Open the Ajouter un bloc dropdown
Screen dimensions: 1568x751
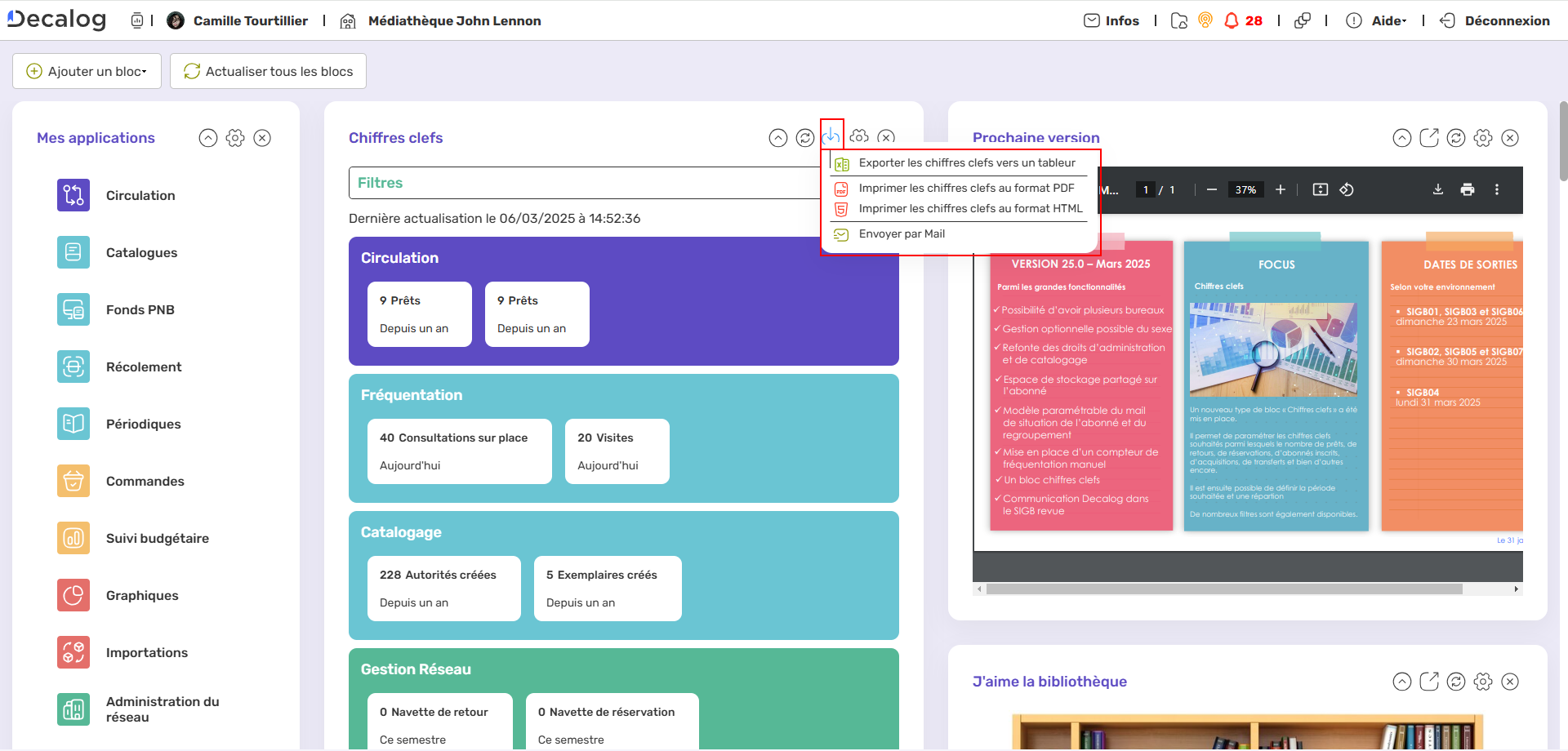pyautogui.click(x=87, y=71)
